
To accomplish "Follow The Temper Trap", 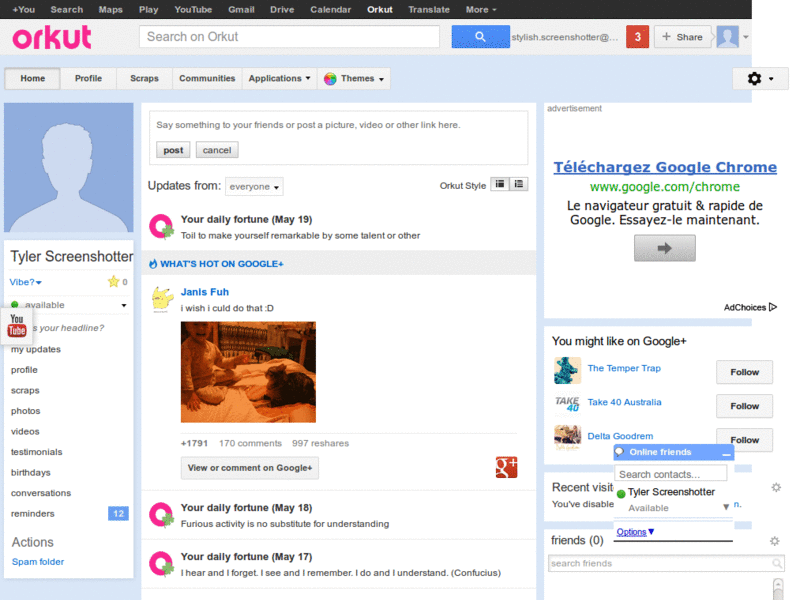I will pos(744,372).
